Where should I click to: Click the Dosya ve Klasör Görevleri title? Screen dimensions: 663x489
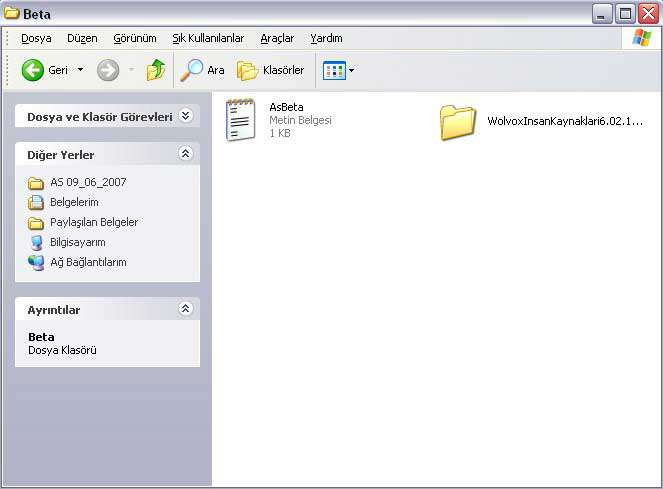click(x=100, y=117)
